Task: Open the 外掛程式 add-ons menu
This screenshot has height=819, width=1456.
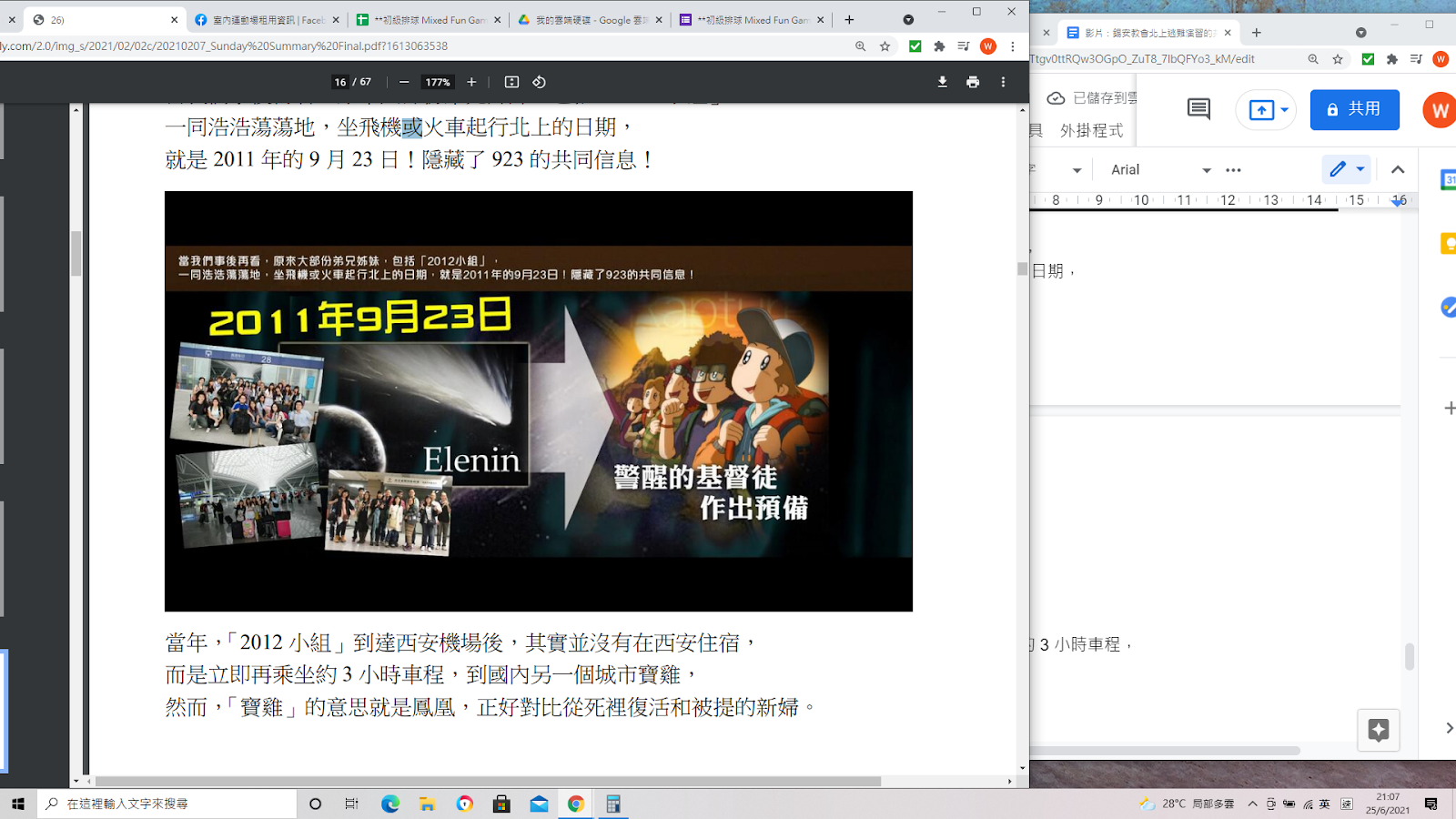Action: coord(1091,130)
